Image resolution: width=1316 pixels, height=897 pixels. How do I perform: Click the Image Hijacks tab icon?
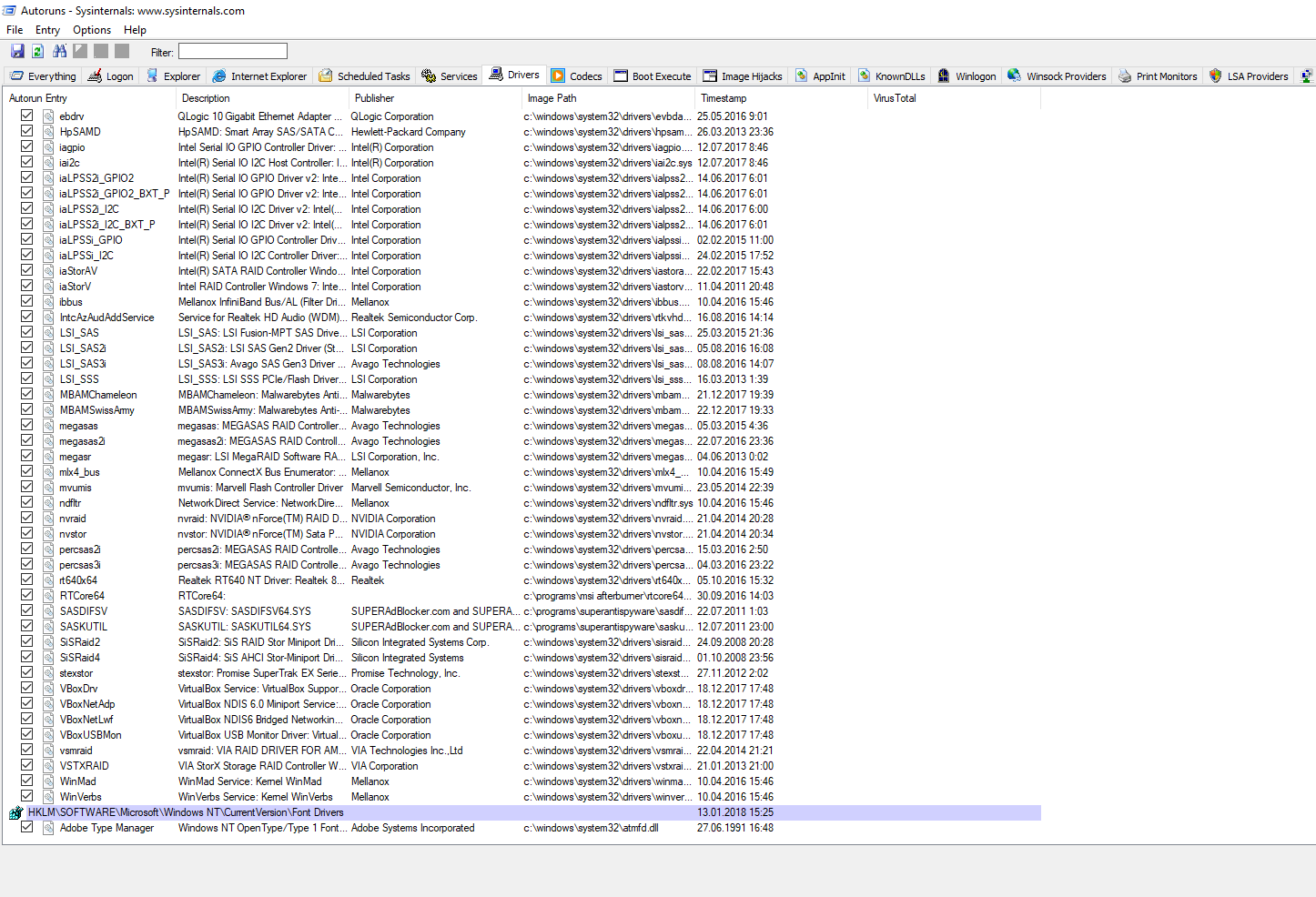click(710, 76)
